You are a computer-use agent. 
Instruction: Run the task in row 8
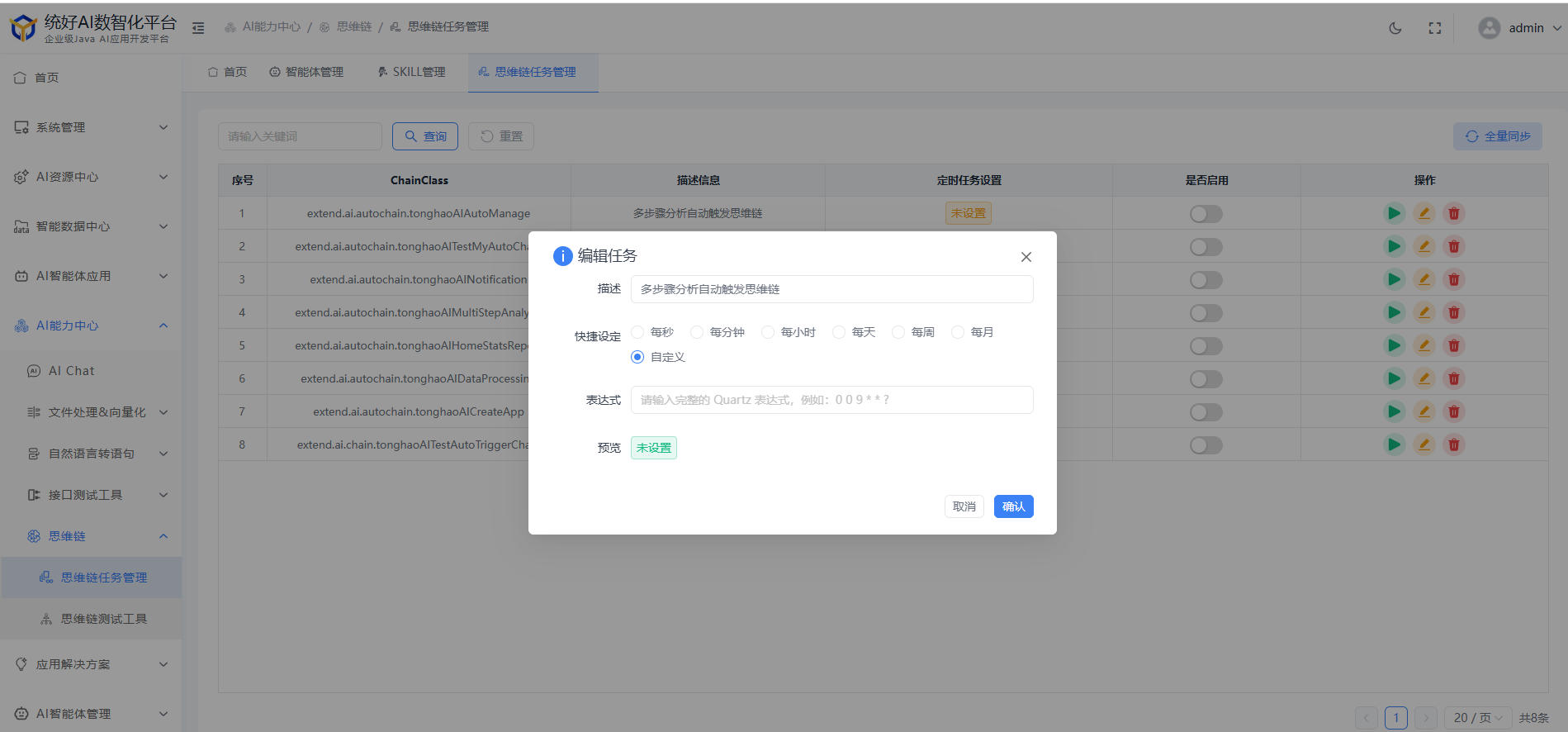click(x=1394, y=444)
